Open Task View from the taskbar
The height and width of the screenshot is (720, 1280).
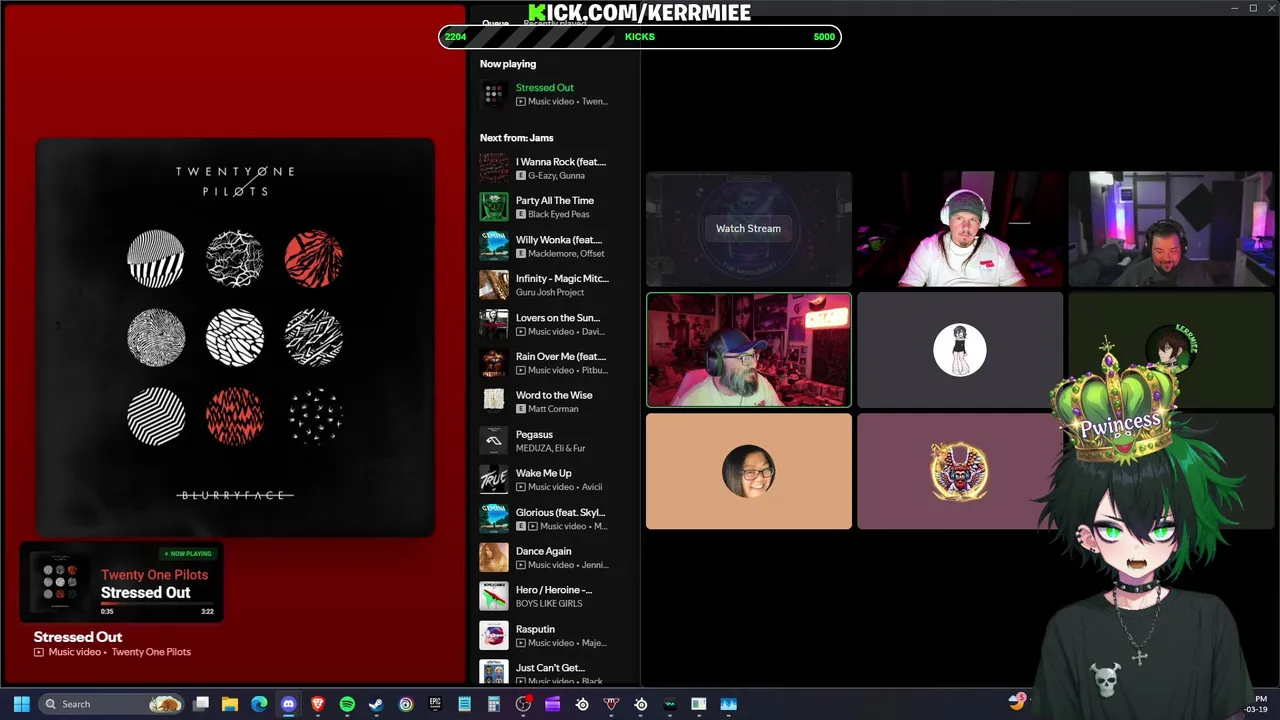point(201,704)
